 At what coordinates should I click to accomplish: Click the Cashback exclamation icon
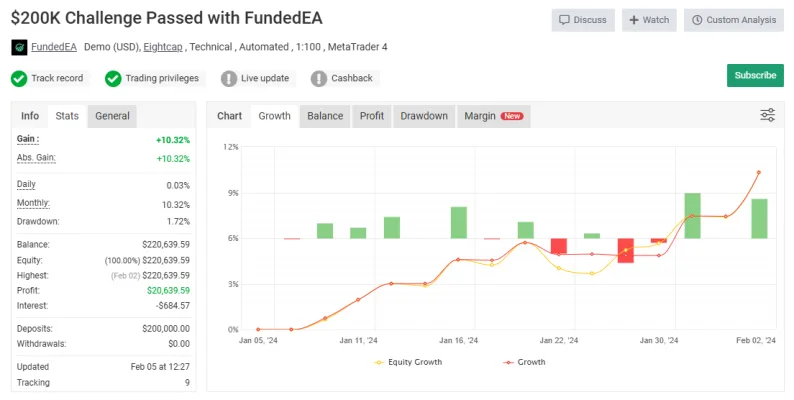click(x=319, y=78)
